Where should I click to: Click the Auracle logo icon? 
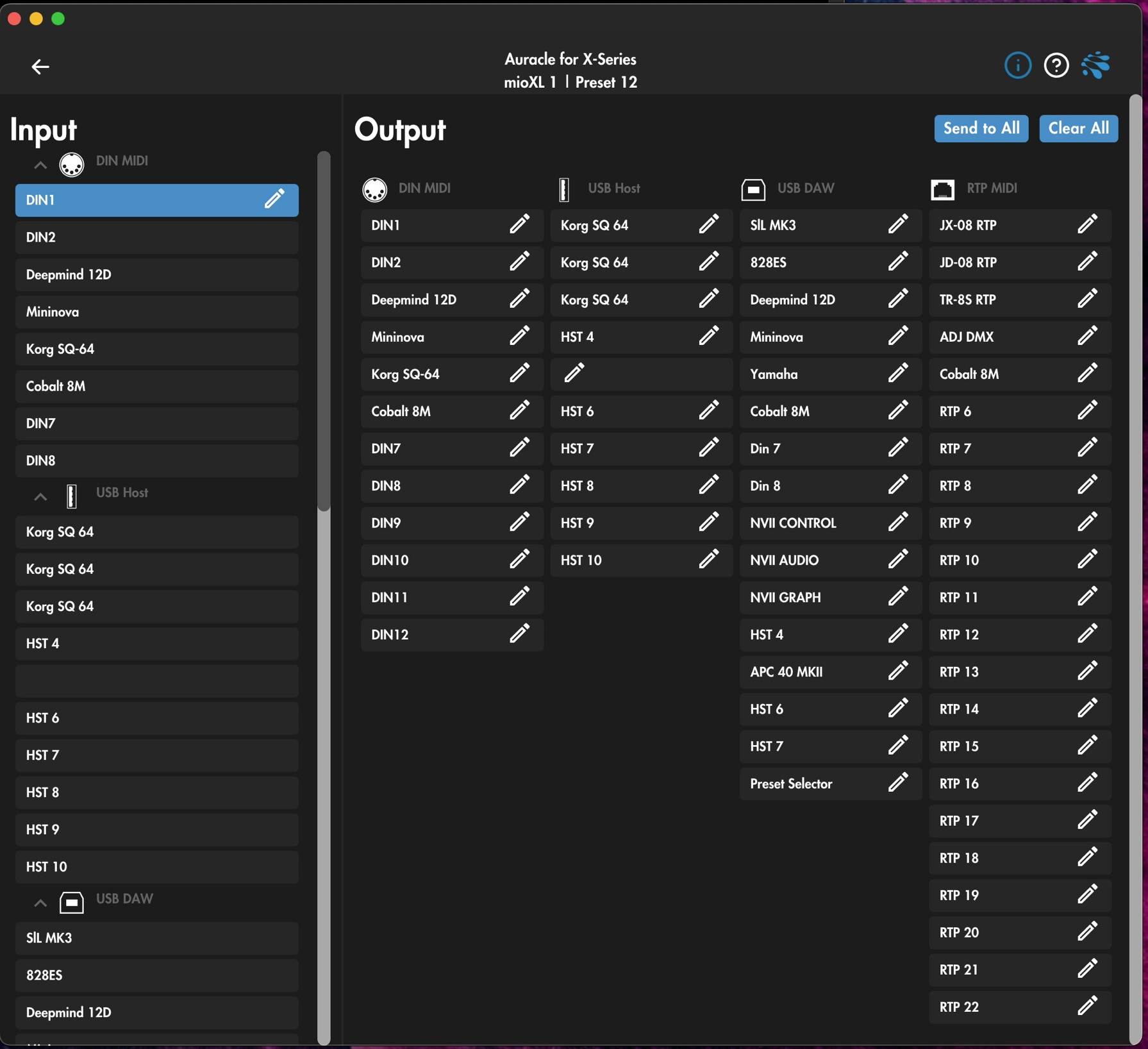point(1095,65)
